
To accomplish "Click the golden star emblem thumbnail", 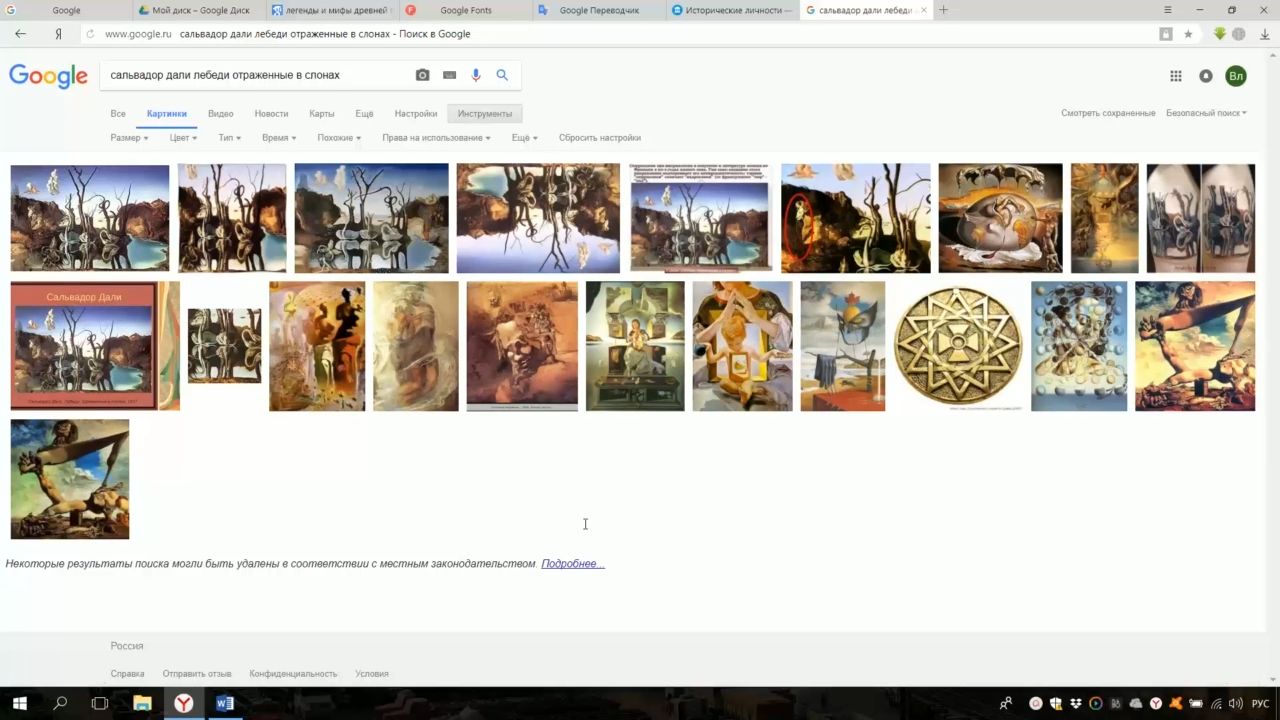I will click(957, 346).
